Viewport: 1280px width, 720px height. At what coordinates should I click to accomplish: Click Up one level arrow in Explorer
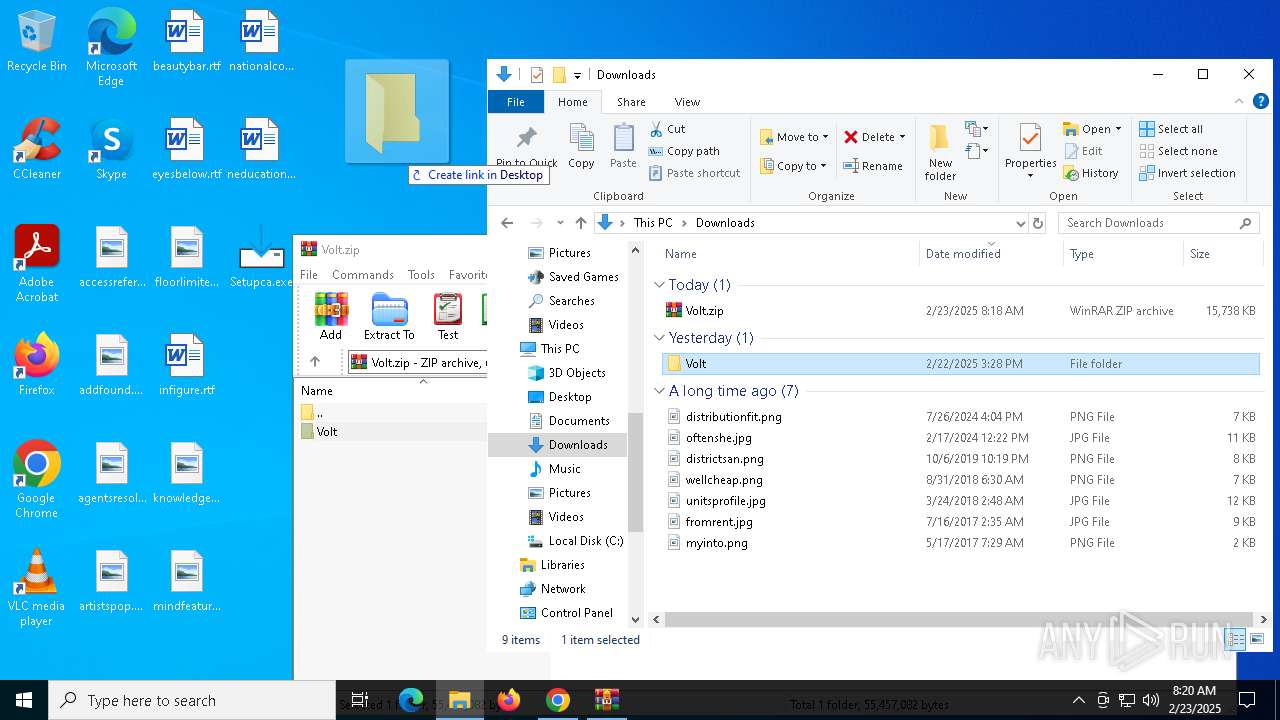click(x=581, y=223)
